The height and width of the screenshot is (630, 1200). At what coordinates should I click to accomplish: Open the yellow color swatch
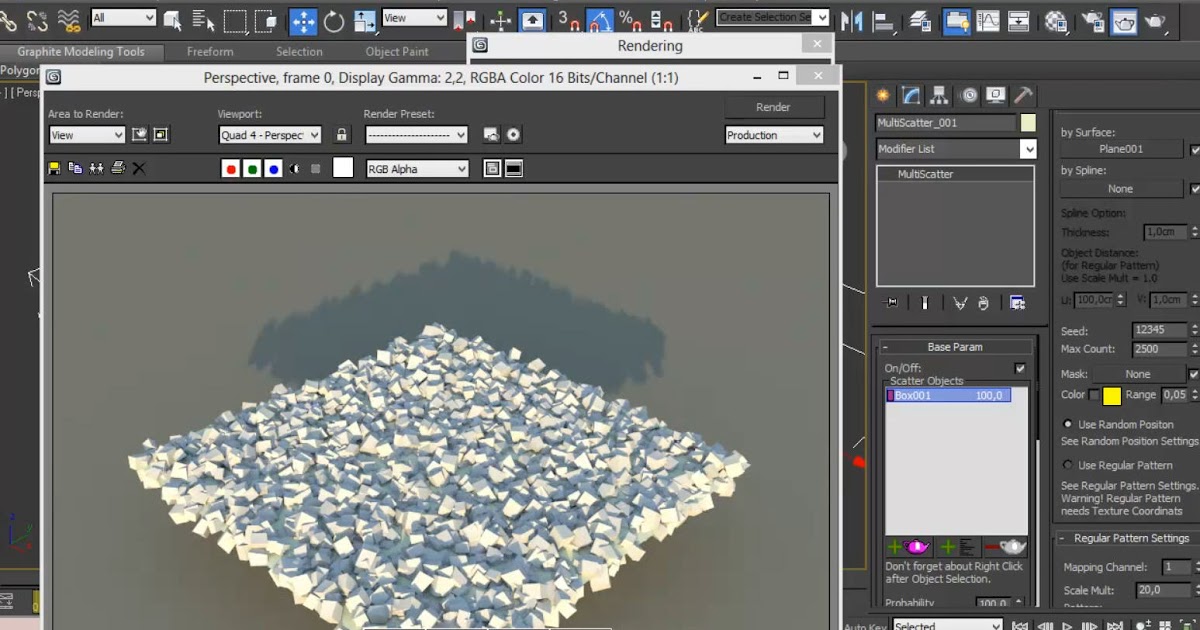coord(1112,396)
